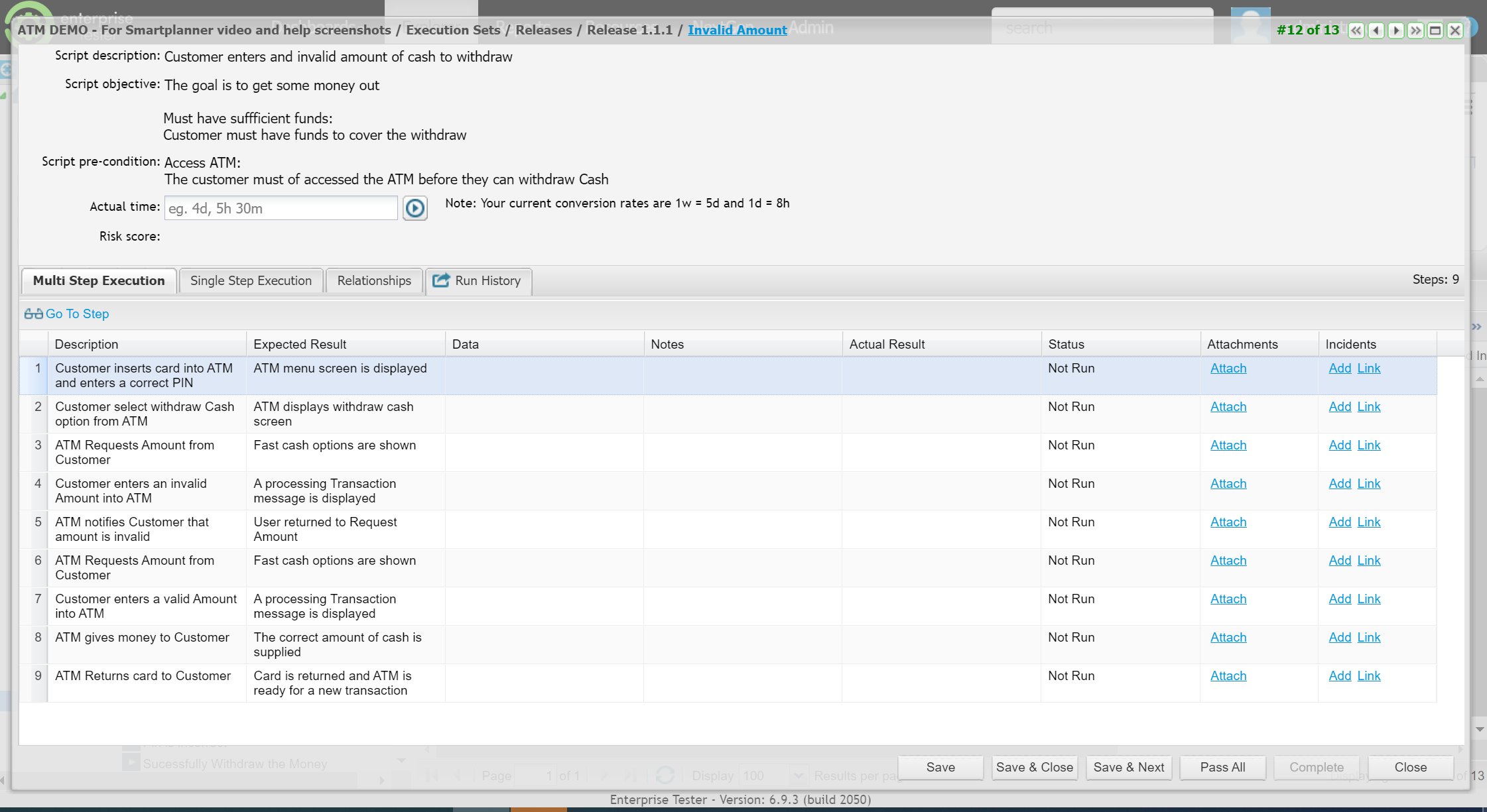Maximize the execution dialog window
This screenshot has height=812, width=1487.
click(x=1435, y=30)
